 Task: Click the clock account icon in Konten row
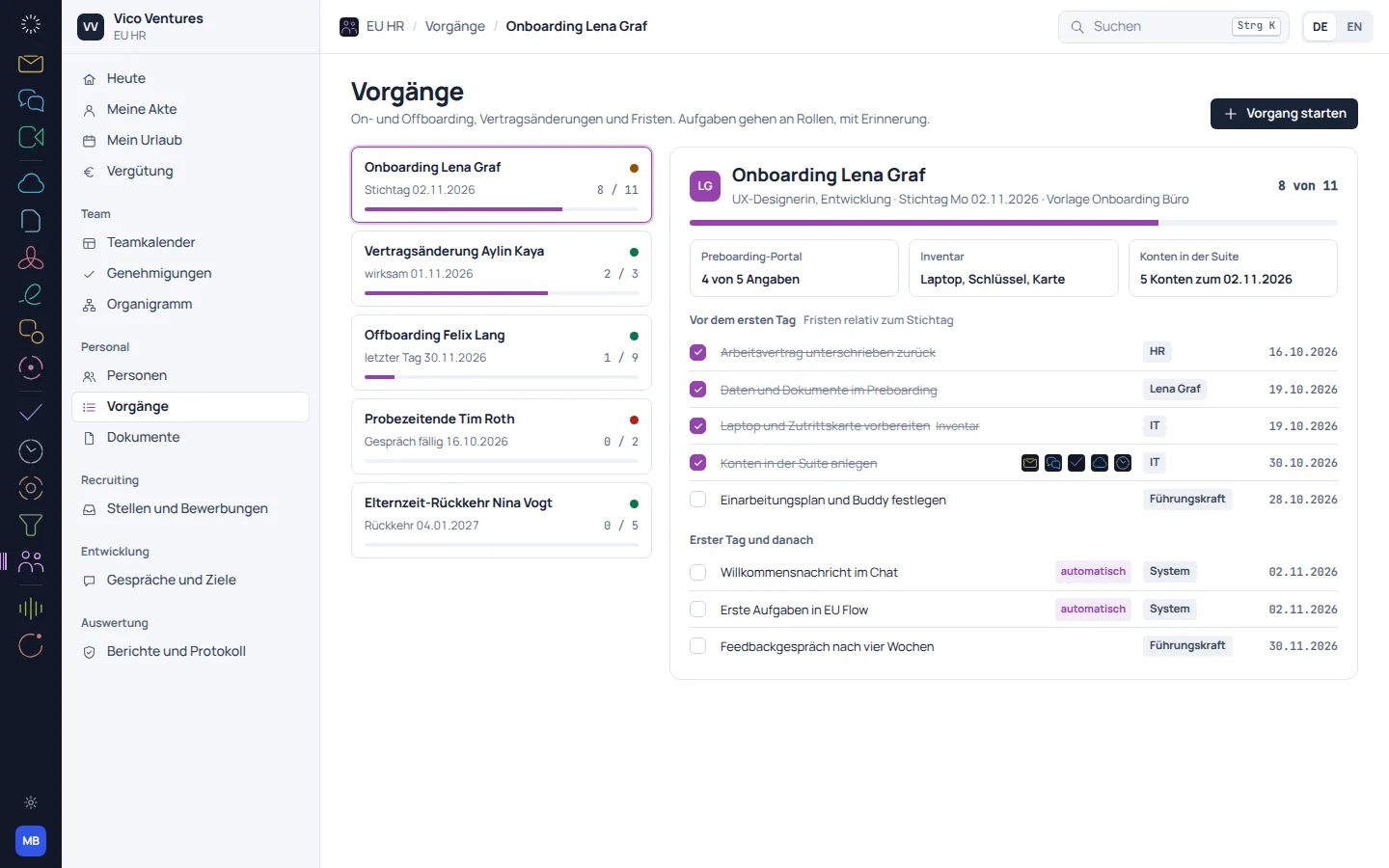1123,463
